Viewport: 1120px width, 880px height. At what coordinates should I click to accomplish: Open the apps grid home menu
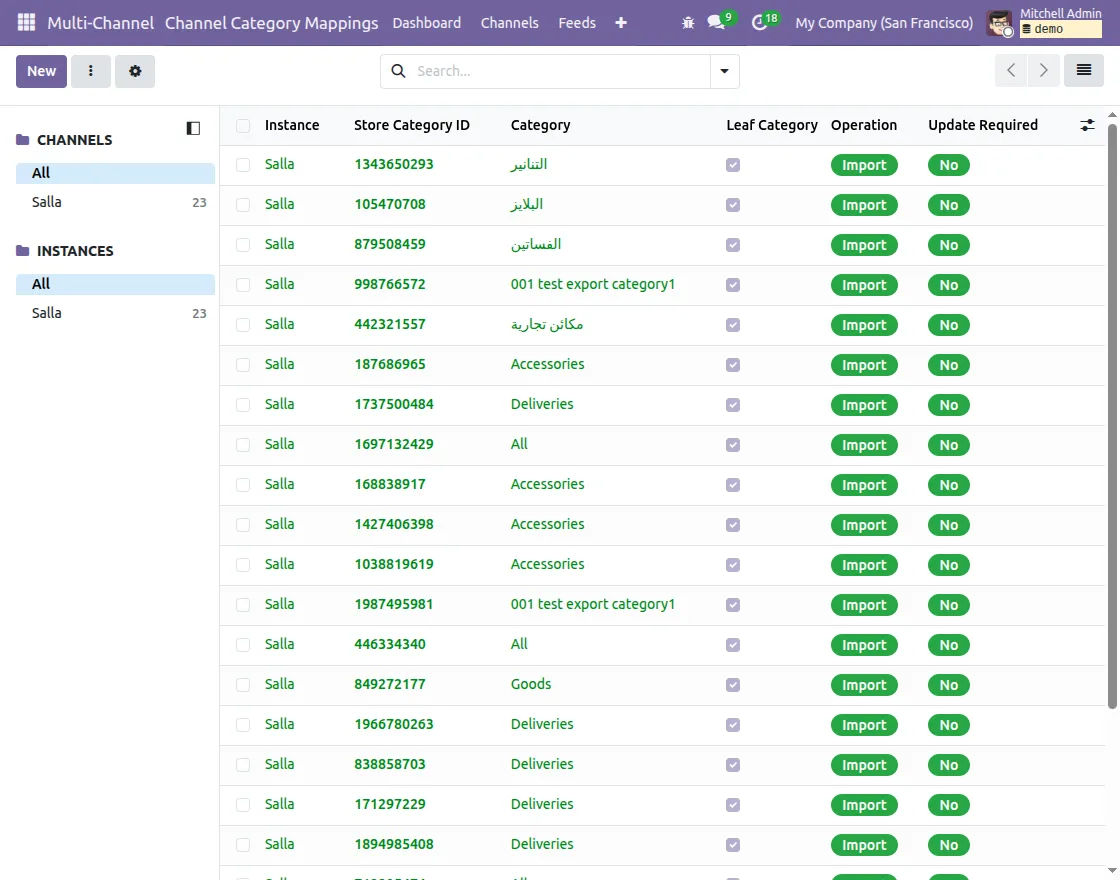[x=26, y=22]
